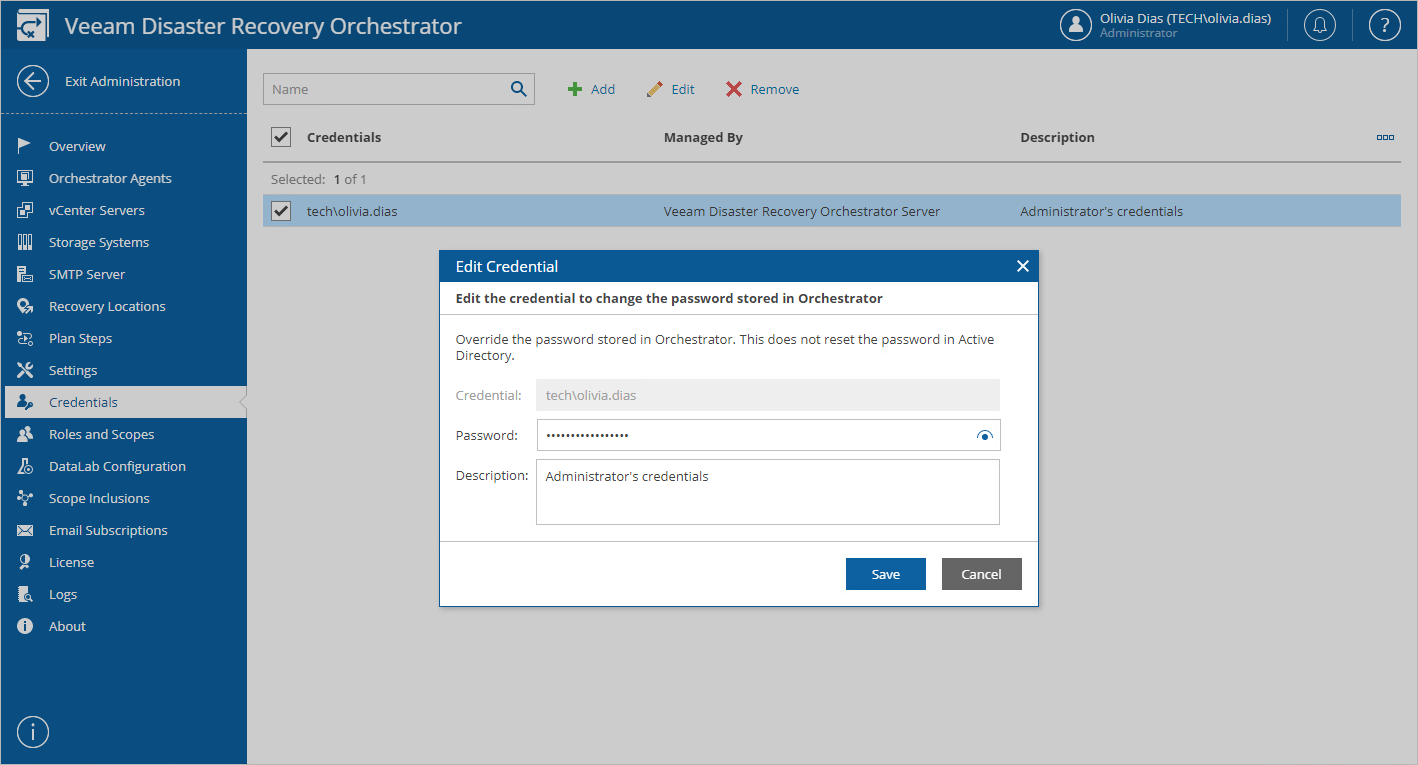Click the disabled Credential field
This screenshot has width=1418, height=765.
768,395
